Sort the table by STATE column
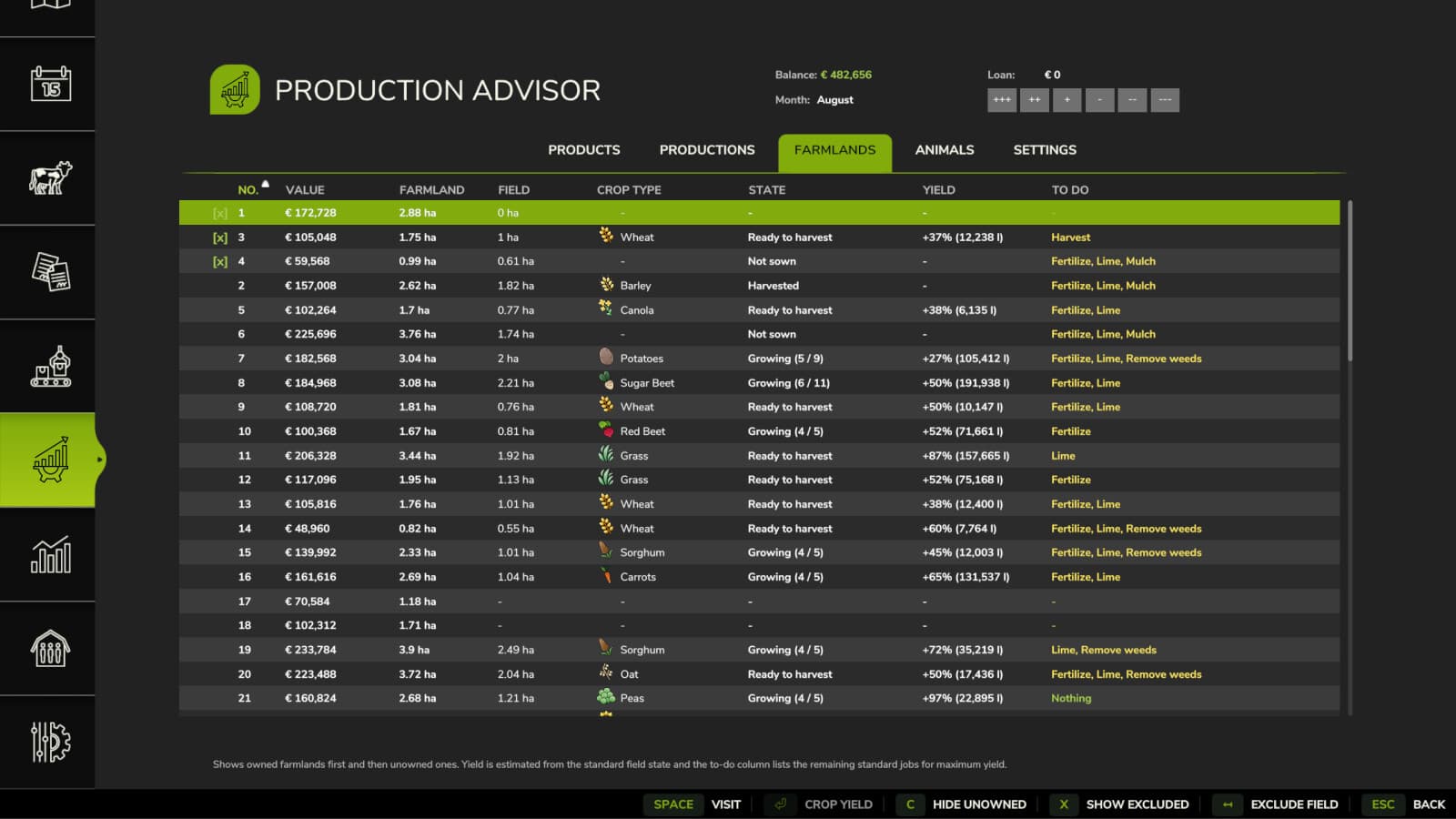 tap(766, 189)
